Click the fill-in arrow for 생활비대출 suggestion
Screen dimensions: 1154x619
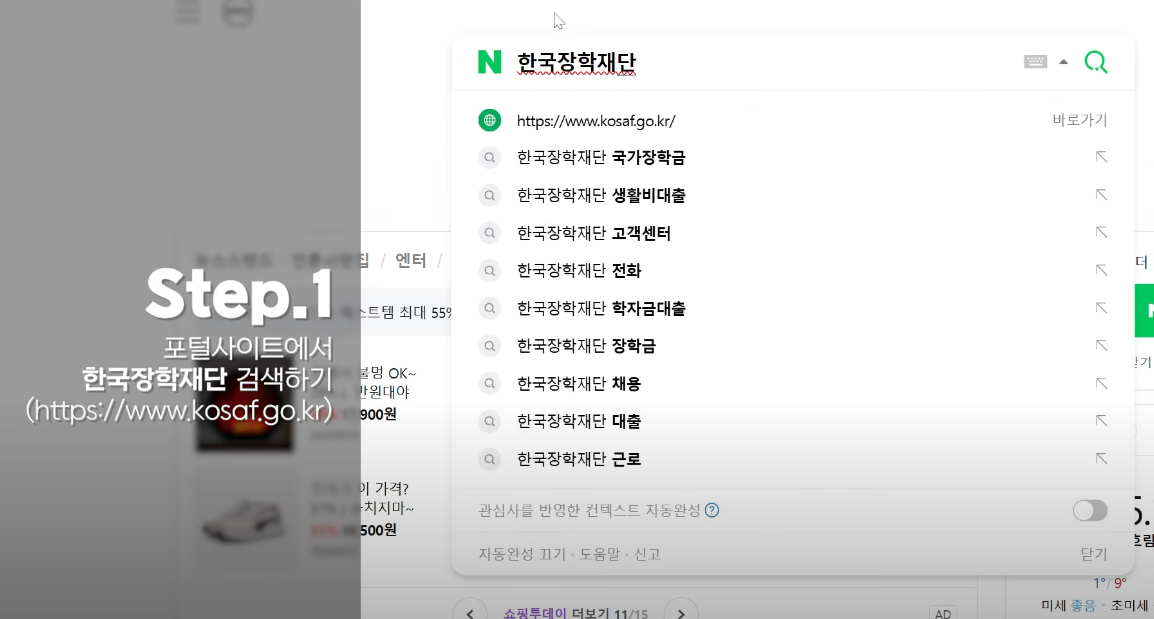click(x=1101, y=194)
